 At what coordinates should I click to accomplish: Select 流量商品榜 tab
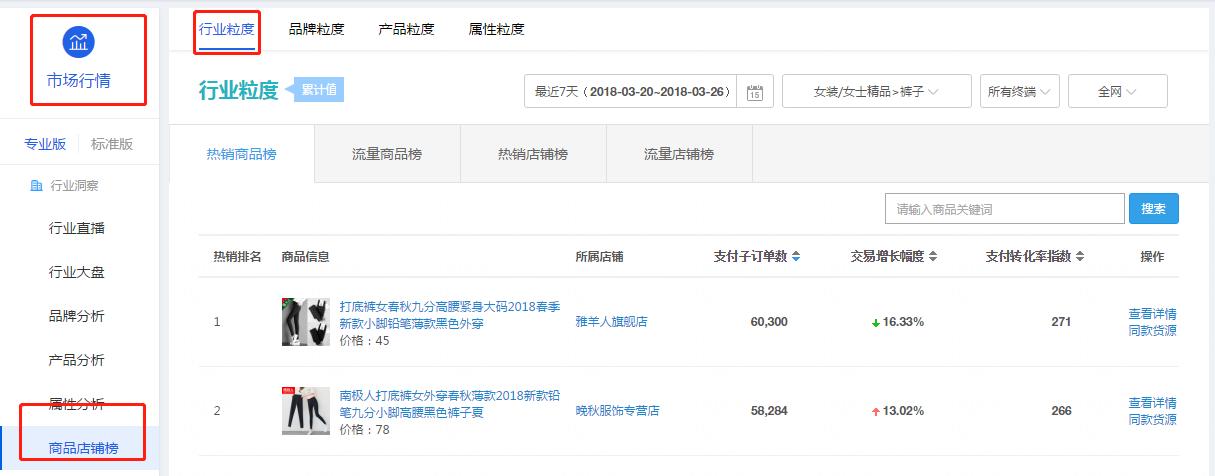[x=387, y=154]
